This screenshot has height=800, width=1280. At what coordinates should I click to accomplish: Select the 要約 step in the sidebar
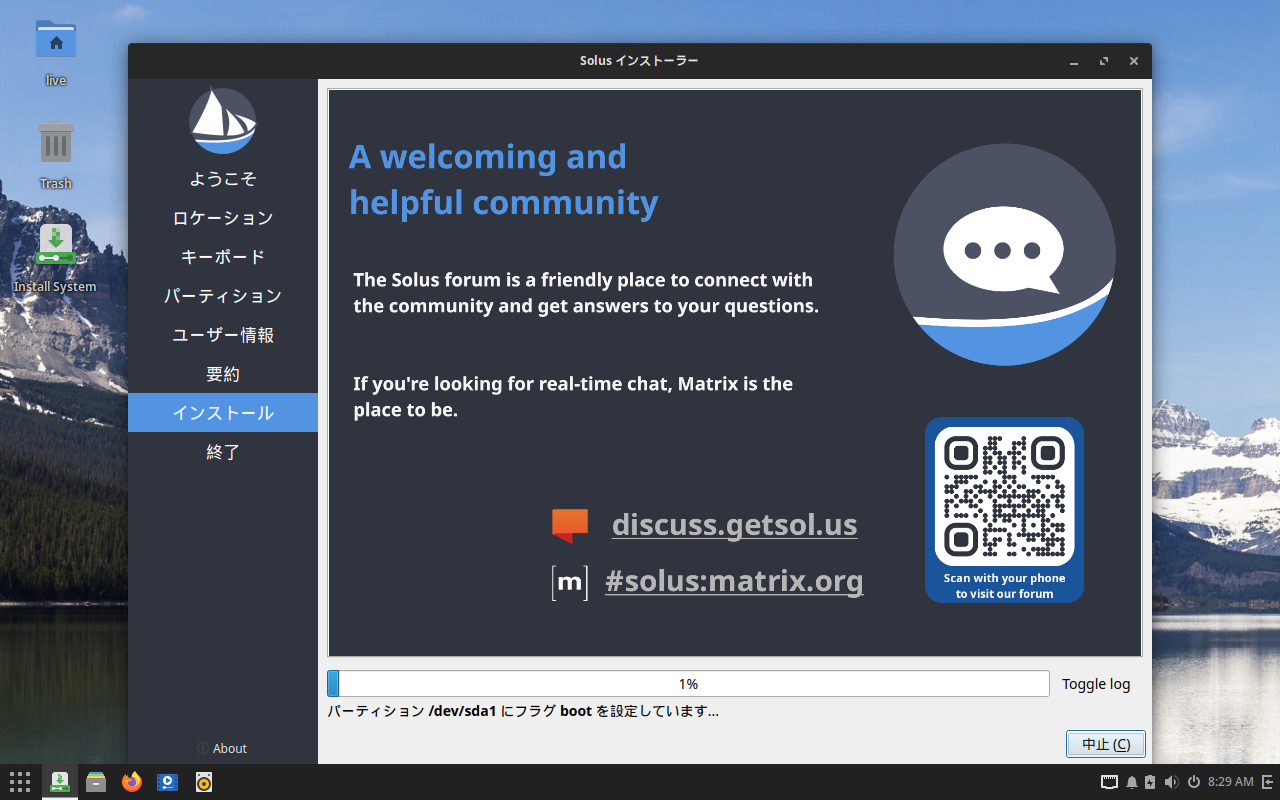point(223,374)
